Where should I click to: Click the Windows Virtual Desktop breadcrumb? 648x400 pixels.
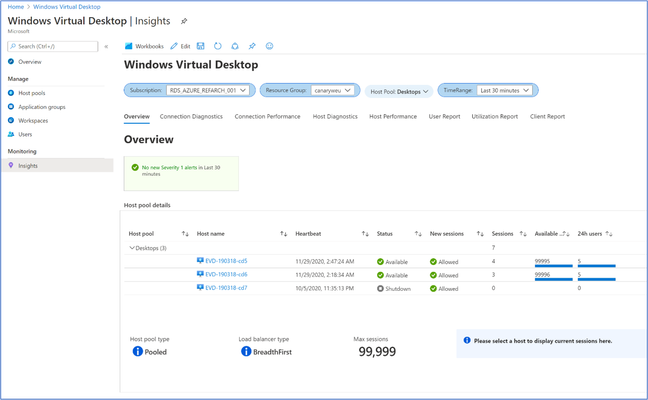click(67, 7)
